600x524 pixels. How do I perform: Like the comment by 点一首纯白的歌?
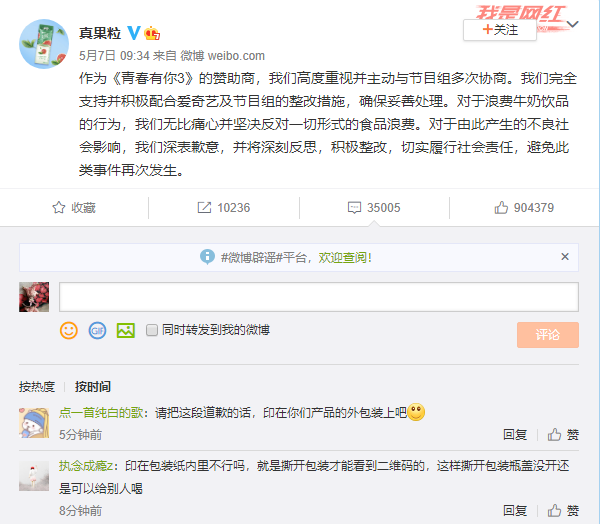[x=563, y=434]
